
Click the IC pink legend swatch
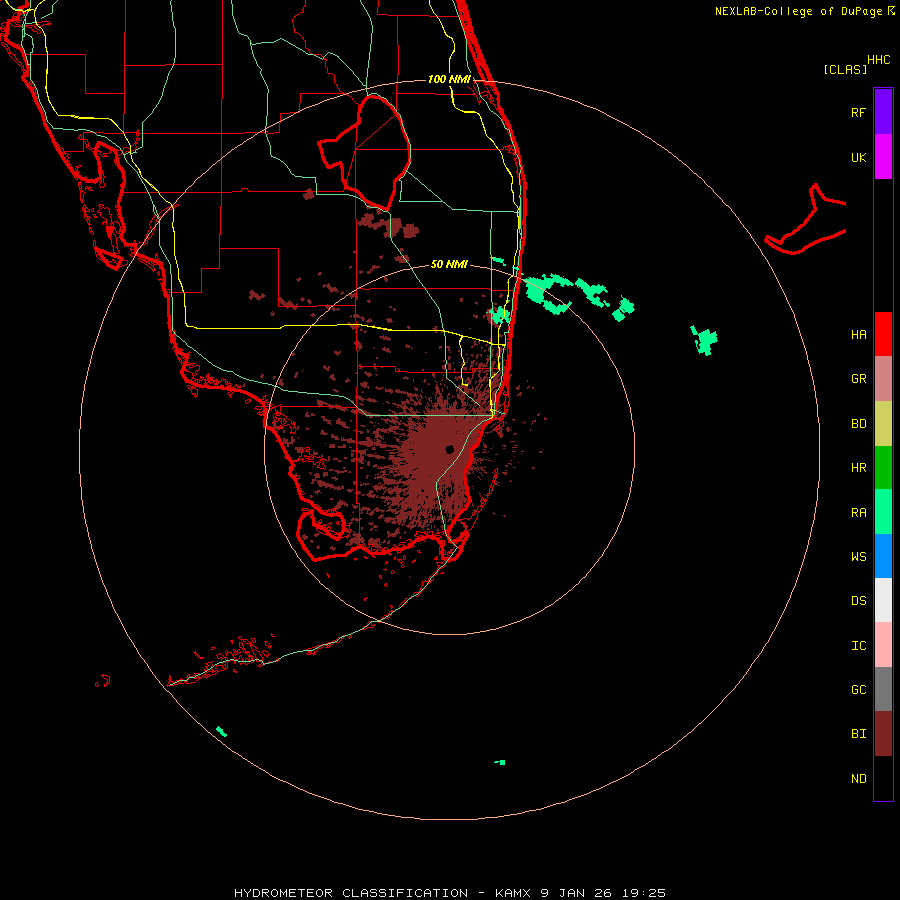(x=883, y=645)
